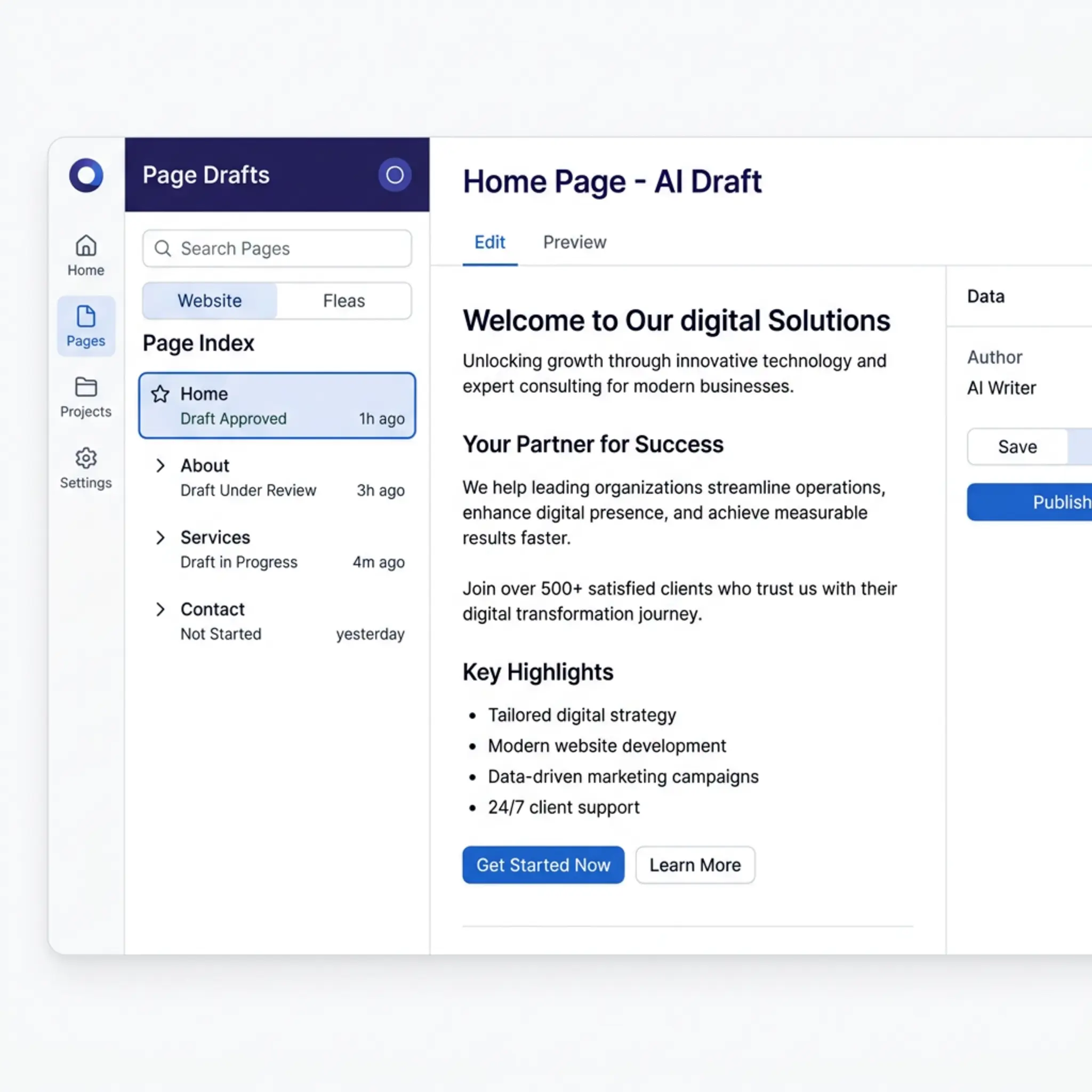The height and width of the screenshot is (1092, 1092).
Task: Select the Edit tab
Action: (x=489, y=243)
